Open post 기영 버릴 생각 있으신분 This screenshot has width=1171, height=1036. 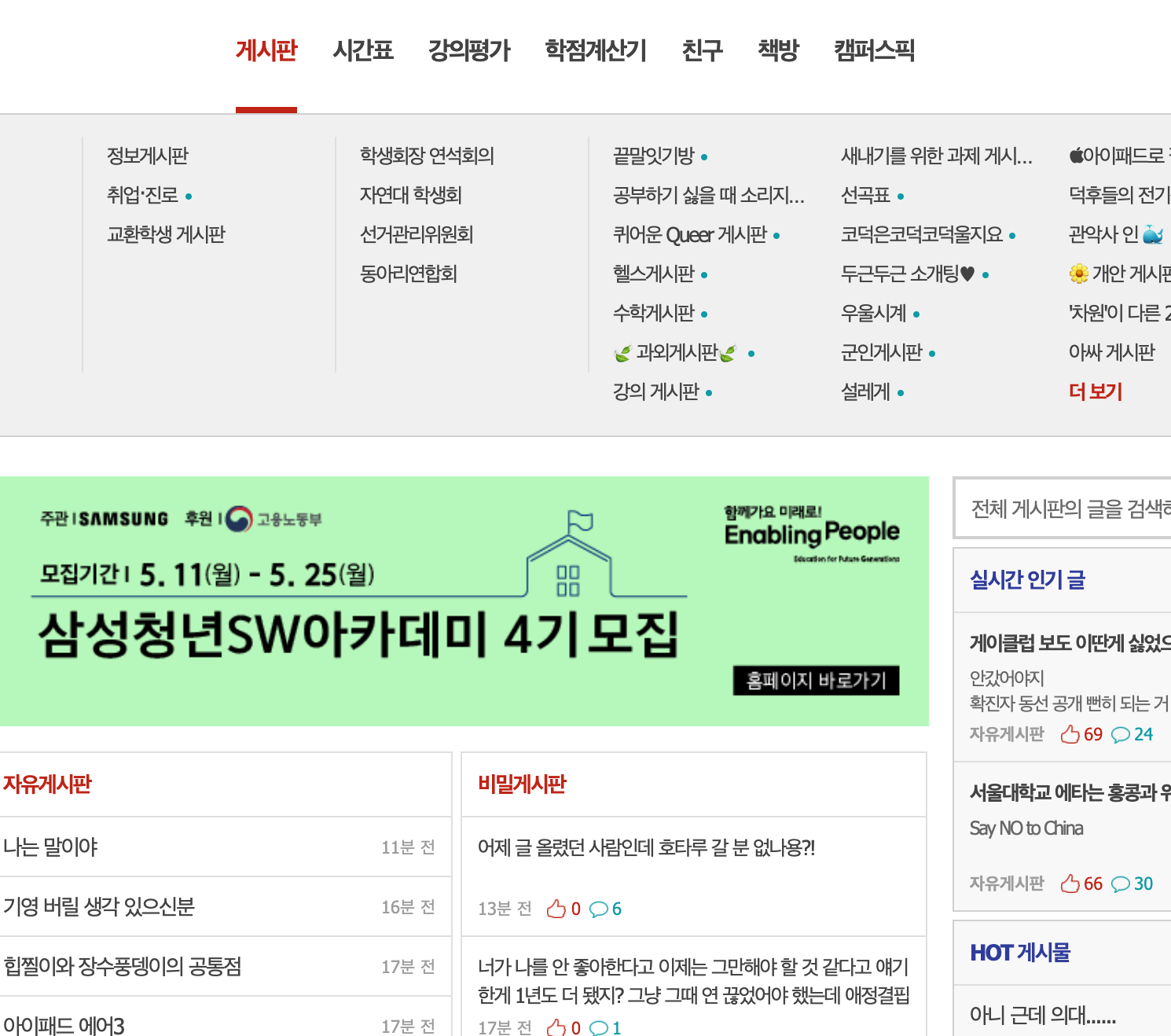[226, 906]
